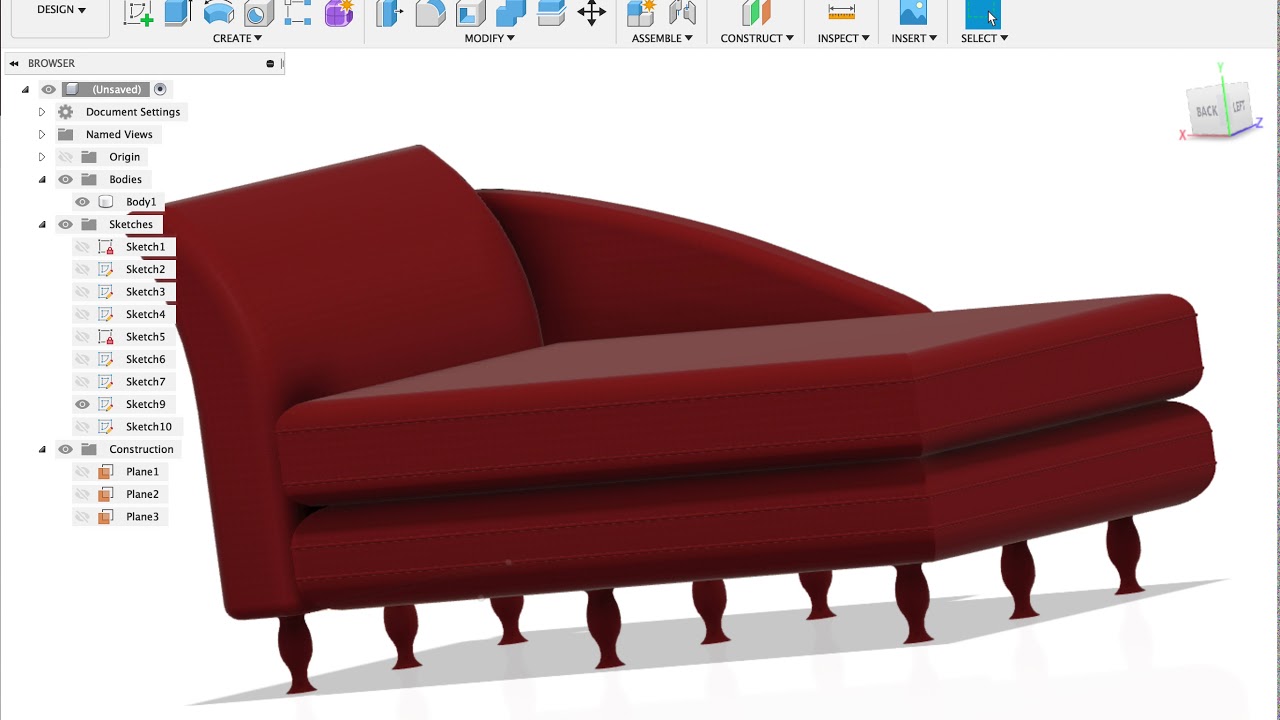Hide Construction folder via eye icon
Screen dimensions: 1280x720
(x=66, y=450)
